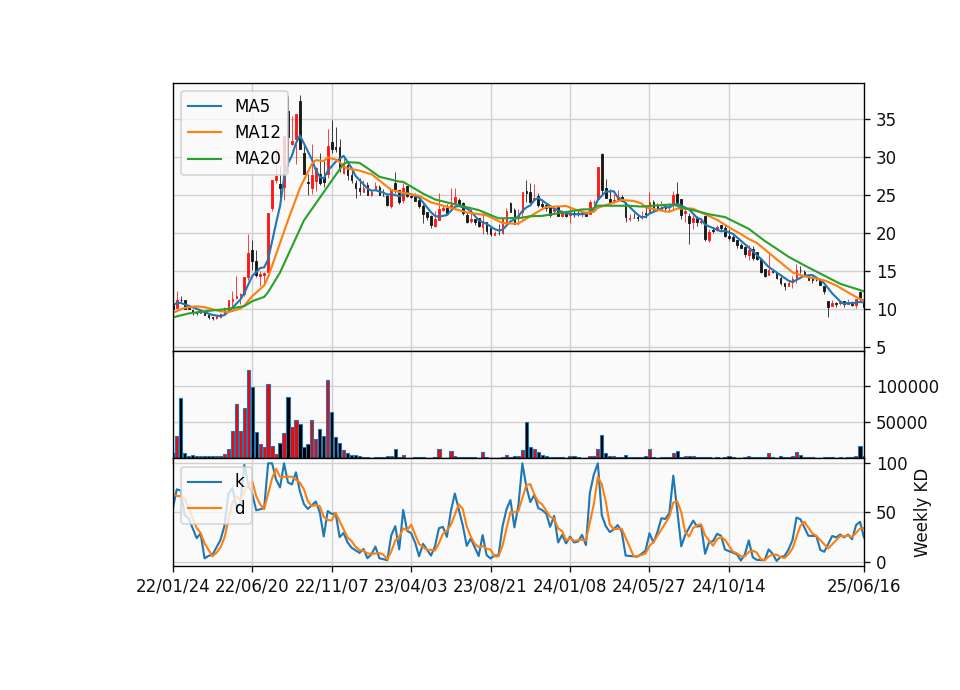Click the orange MA12 legend line sample
This screenshot has height=690, width=960.
click(204, 132)
